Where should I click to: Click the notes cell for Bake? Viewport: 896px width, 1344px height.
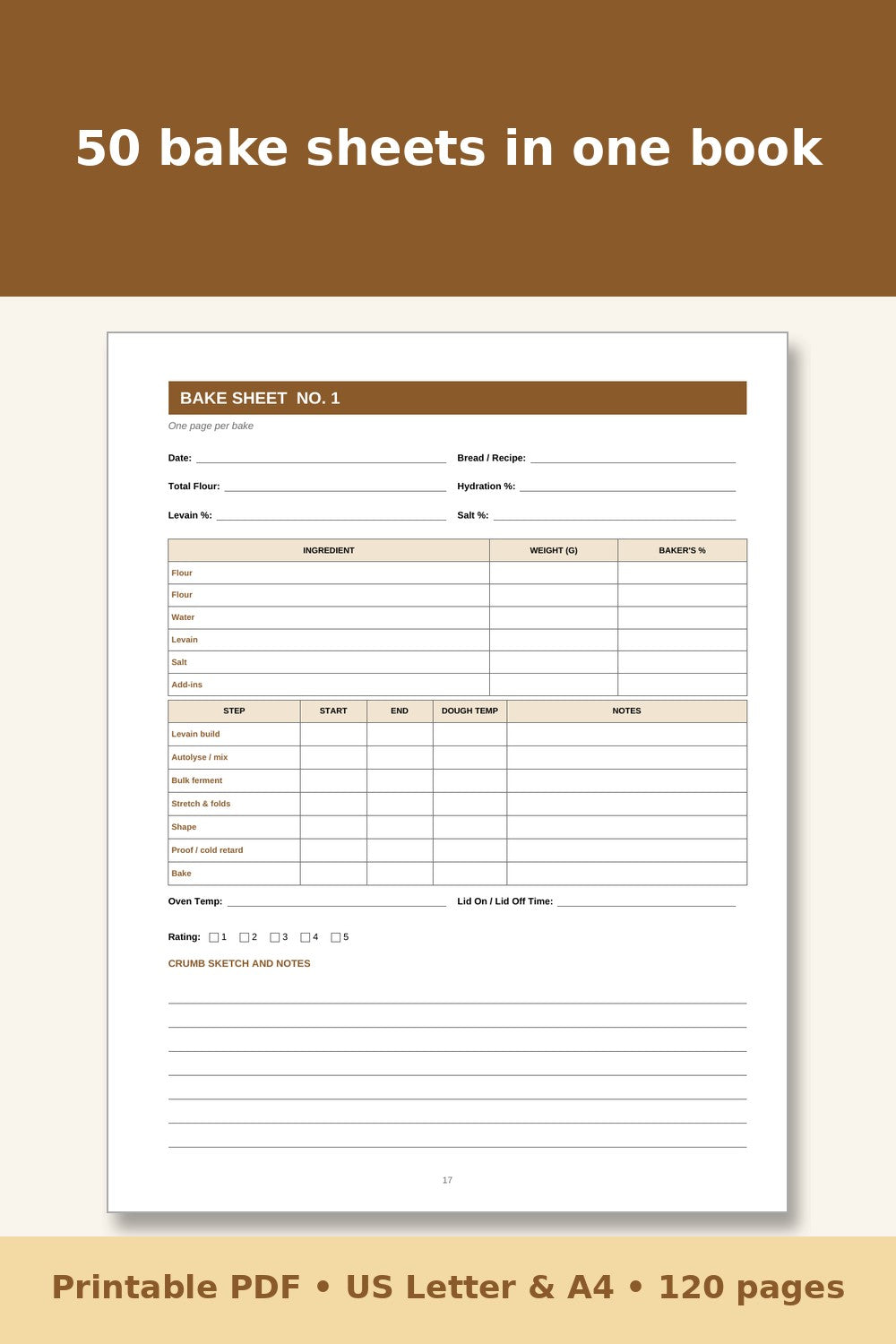[626, 874]
